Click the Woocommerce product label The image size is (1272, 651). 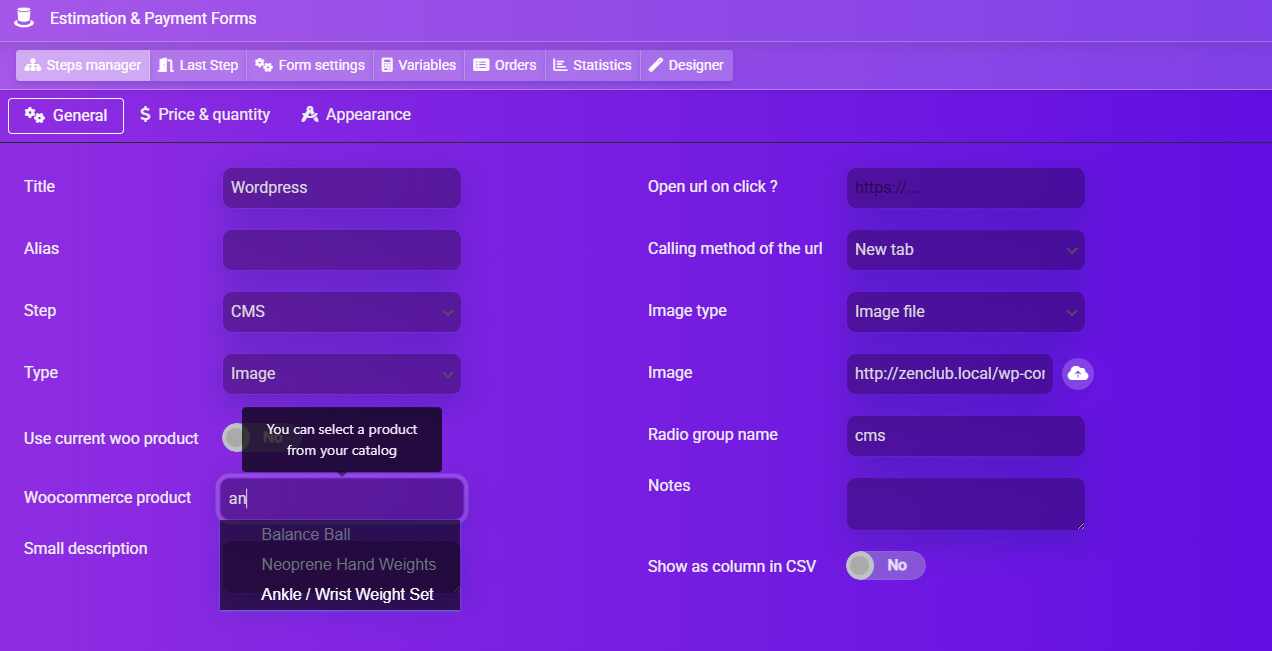pos(108,497)
